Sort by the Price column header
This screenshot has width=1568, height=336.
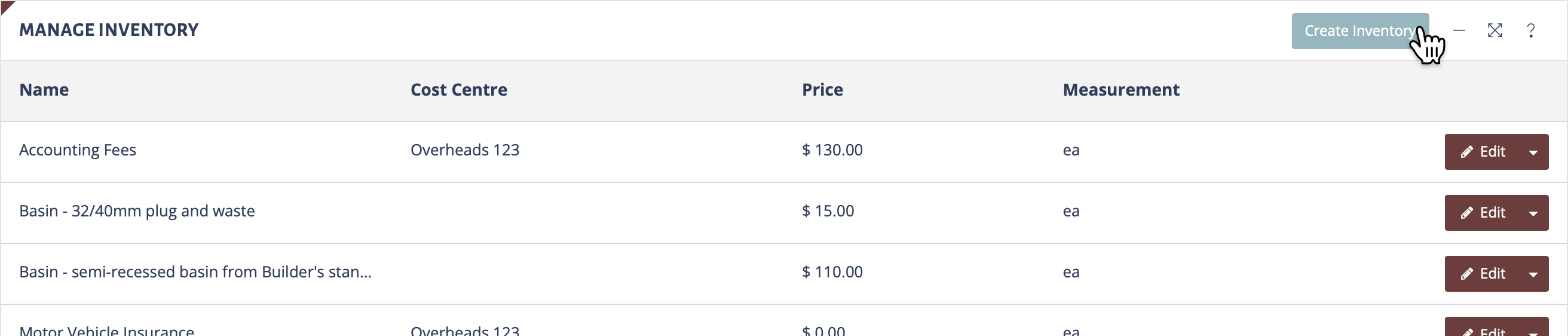click(822, 90)
